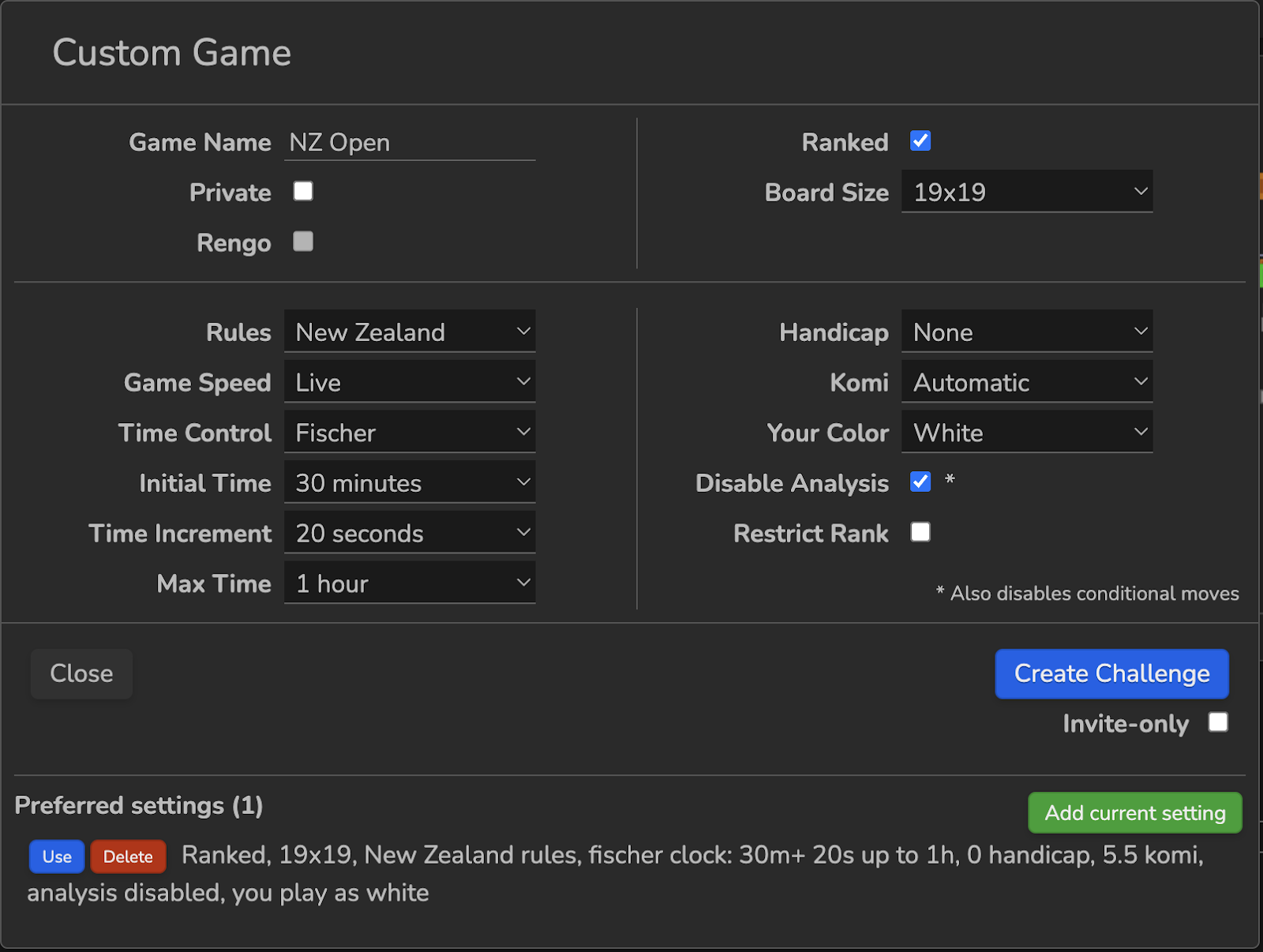Change the Initial Time dropdown
This screenshot has height=952, width=1263.
pyautogui.click(x=409, y=483)
